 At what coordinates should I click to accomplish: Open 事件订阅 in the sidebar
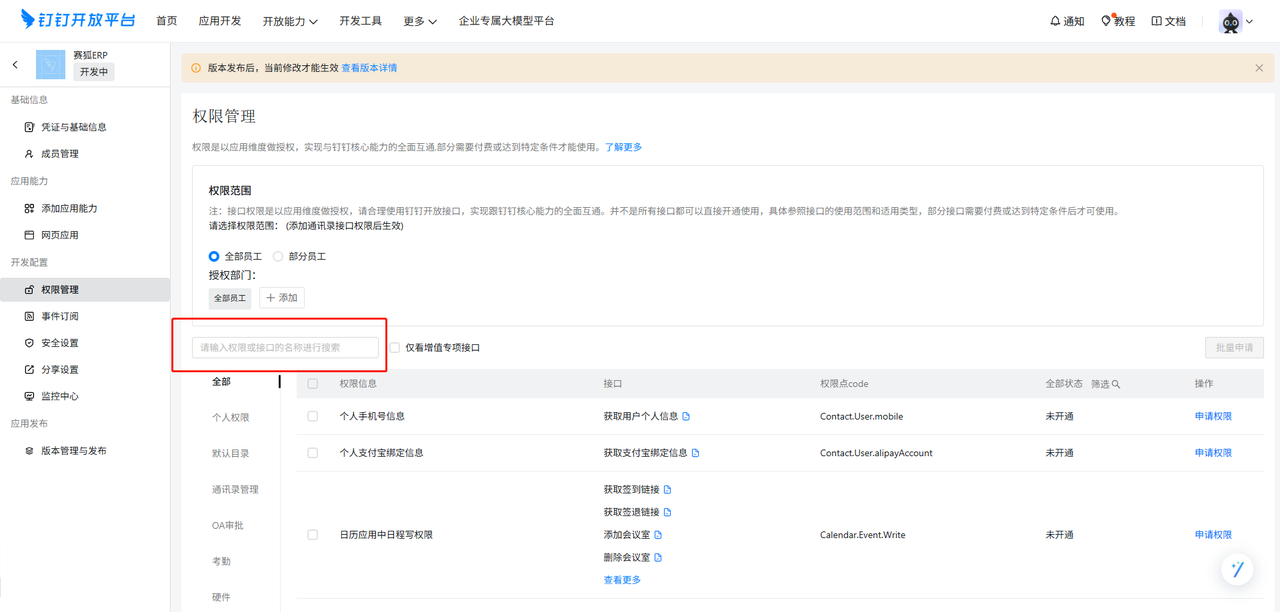(x=59, y=316)
